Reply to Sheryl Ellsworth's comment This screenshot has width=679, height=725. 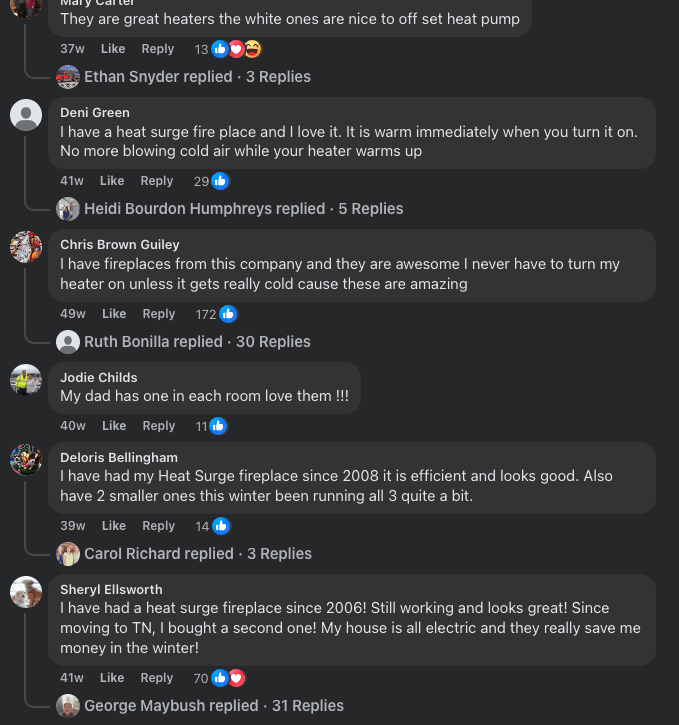[157, 678]
